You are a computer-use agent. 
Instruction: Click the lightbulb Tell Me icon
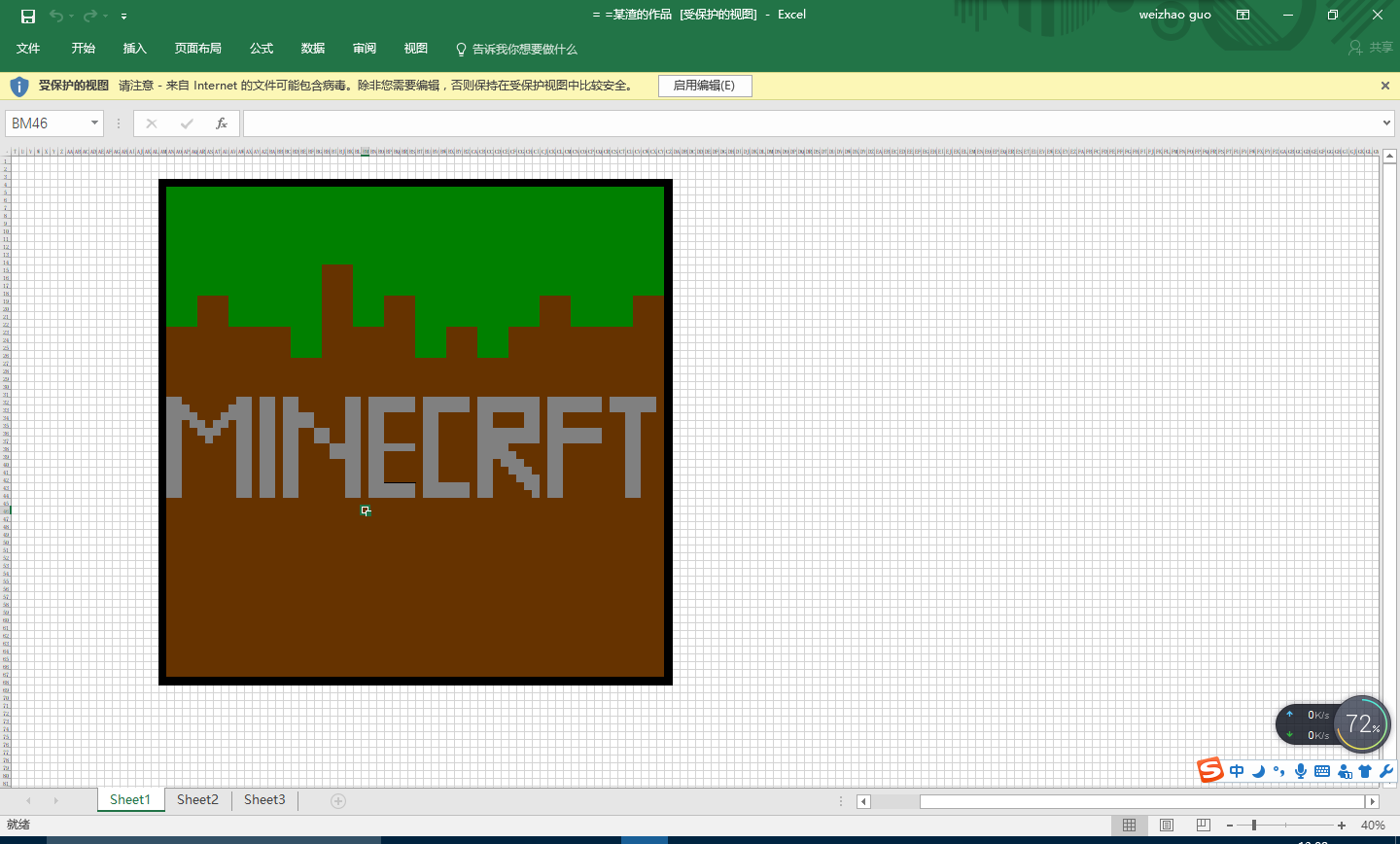click(x=461, y=49)
